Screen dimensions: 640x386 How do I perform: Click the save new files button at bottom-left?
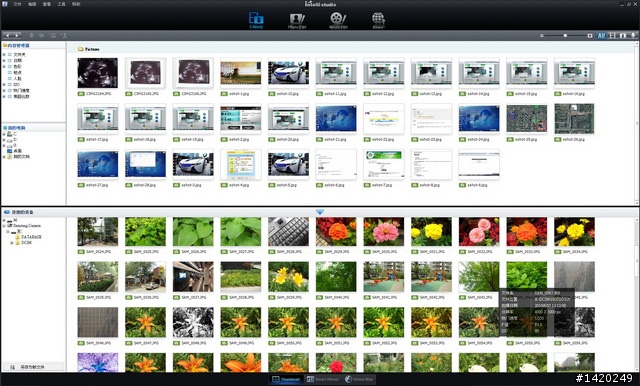[x=33, y=367]
